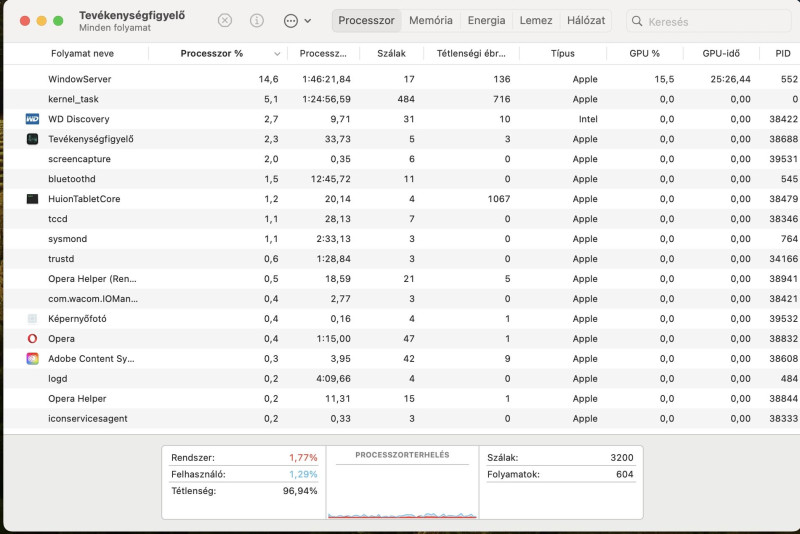Click the search magnifier icon

pyautogui.click(x=637, y=21)
